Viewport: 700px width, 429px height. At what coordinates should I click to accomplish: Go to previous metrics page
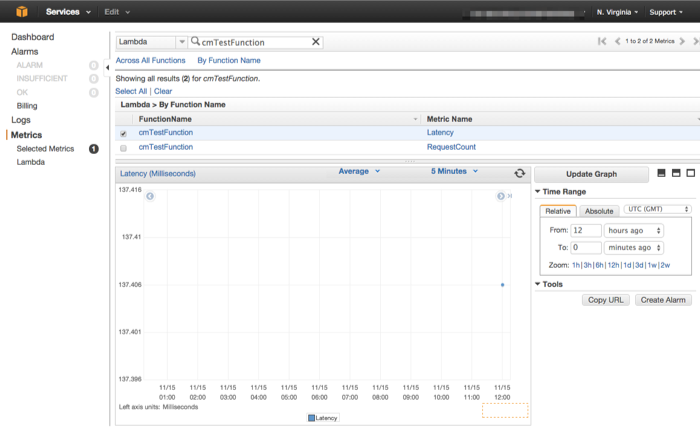617,42
